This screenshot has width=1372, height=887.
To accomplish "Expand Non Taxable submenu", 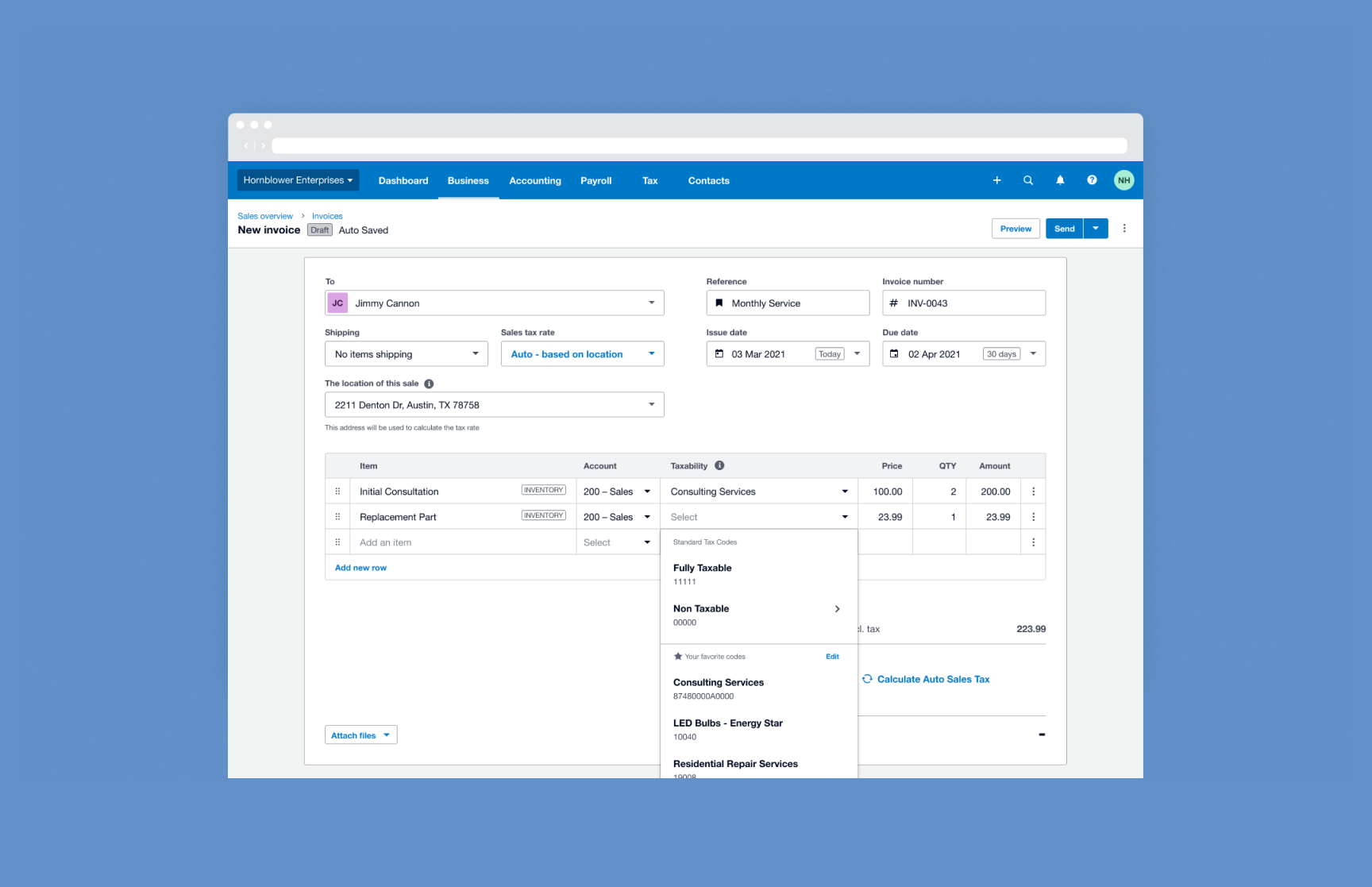I will coord(837,609).
